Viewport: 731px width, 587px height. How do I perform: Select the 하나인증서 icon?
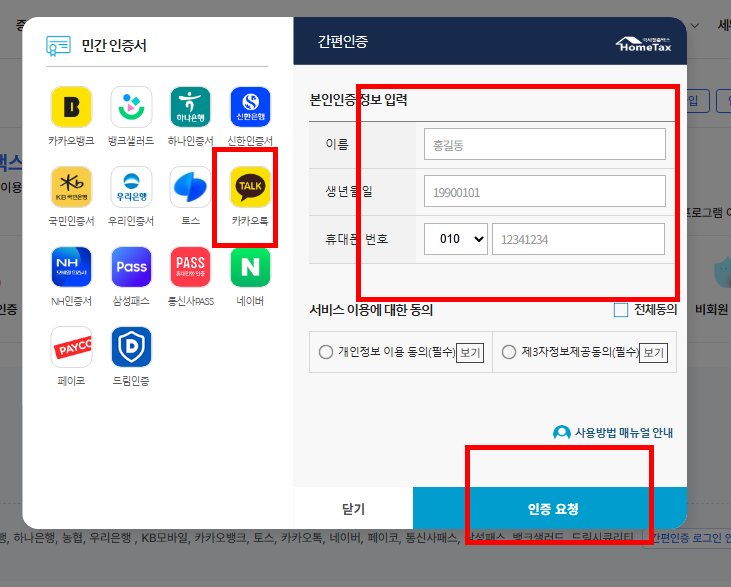pyautogui.click(x=190, y=107)
